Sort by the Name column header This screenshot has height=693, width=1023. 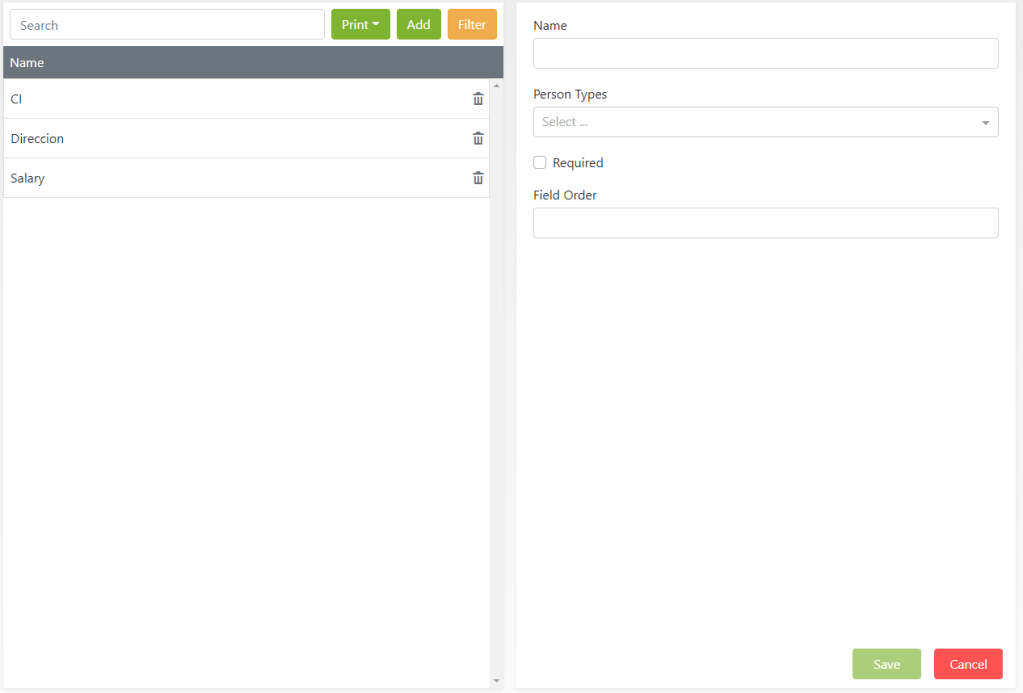tap(27, 63)
